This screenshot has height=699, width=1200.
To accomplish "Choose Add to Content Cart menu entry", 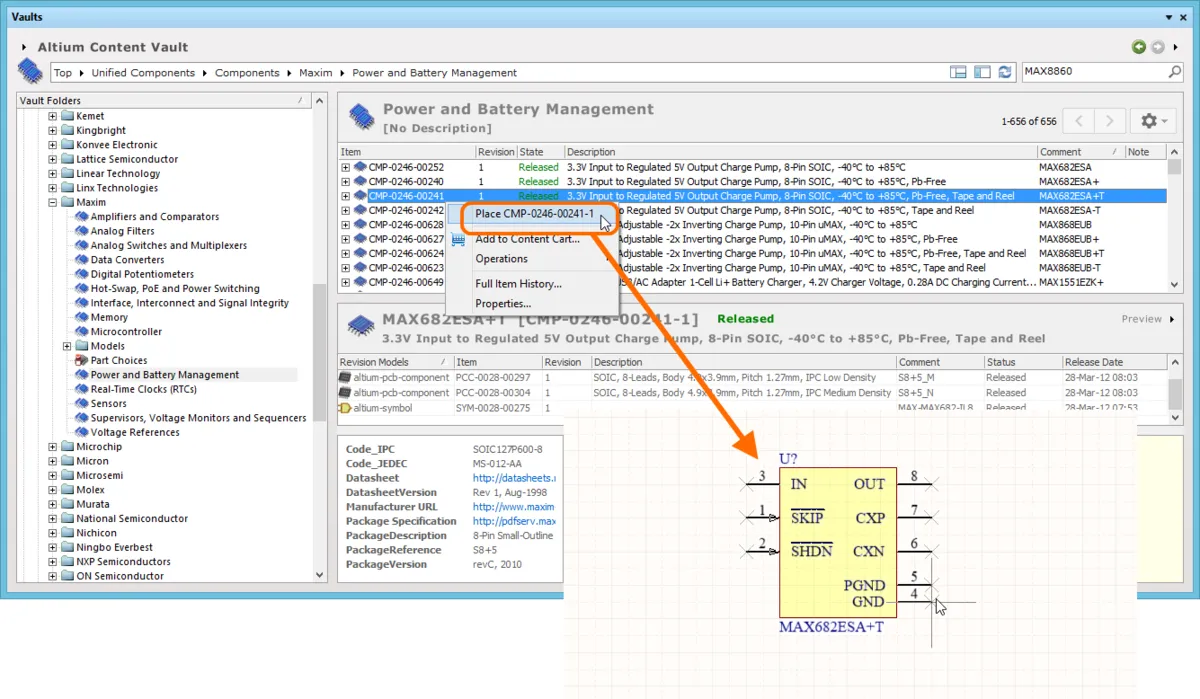I will click(527, 239).
